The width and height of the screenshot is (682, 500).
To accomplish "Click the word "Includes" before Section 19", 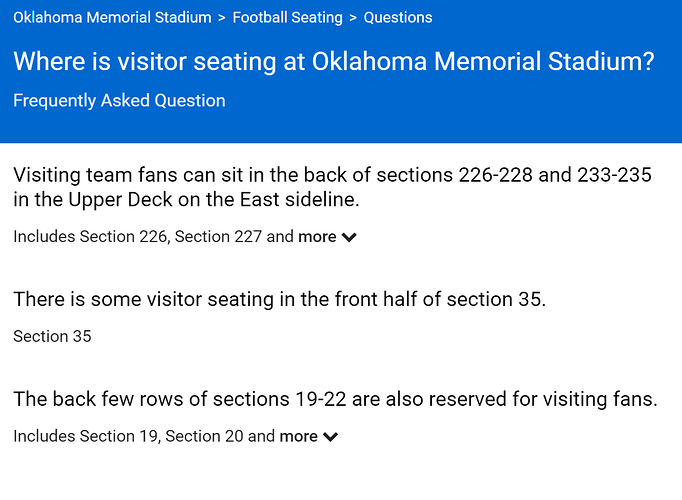I will [44, 436].
